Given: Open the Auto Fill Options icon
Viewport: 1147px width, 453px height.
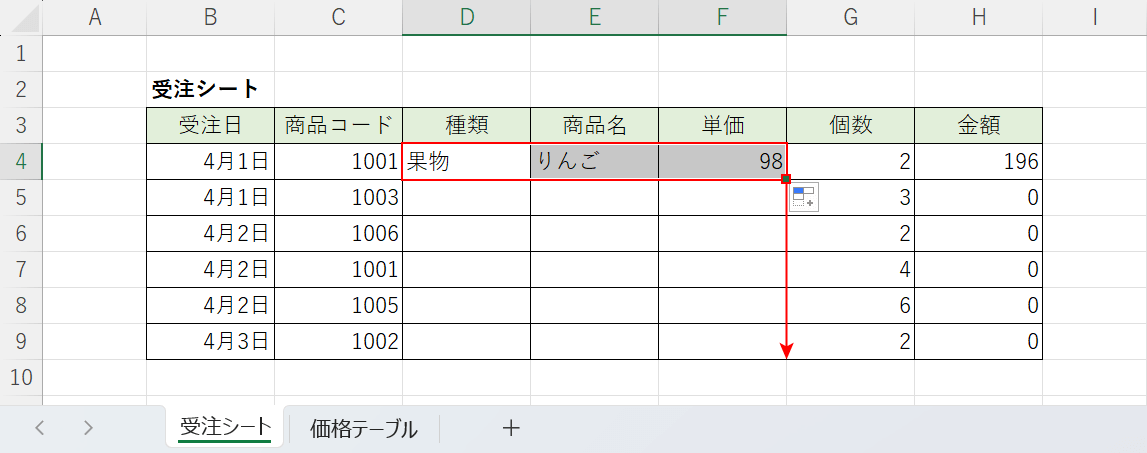Looking at the screenshot, I should click(804, 197).
